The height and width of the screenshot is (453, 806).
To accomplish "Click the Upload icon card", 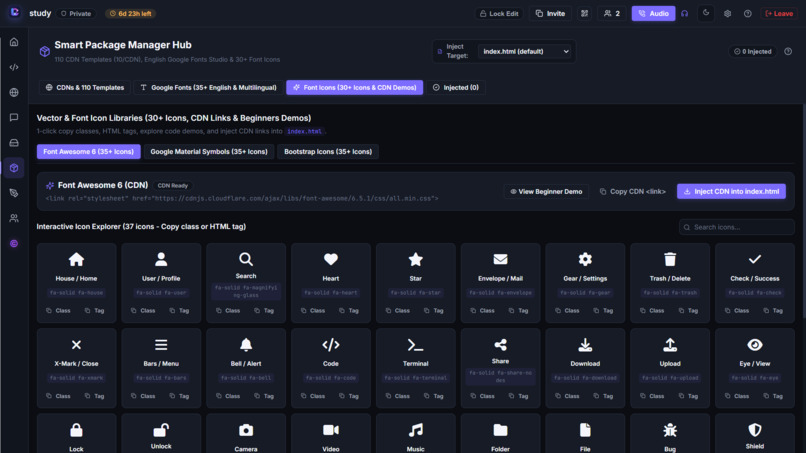I will tap(670, 368).
